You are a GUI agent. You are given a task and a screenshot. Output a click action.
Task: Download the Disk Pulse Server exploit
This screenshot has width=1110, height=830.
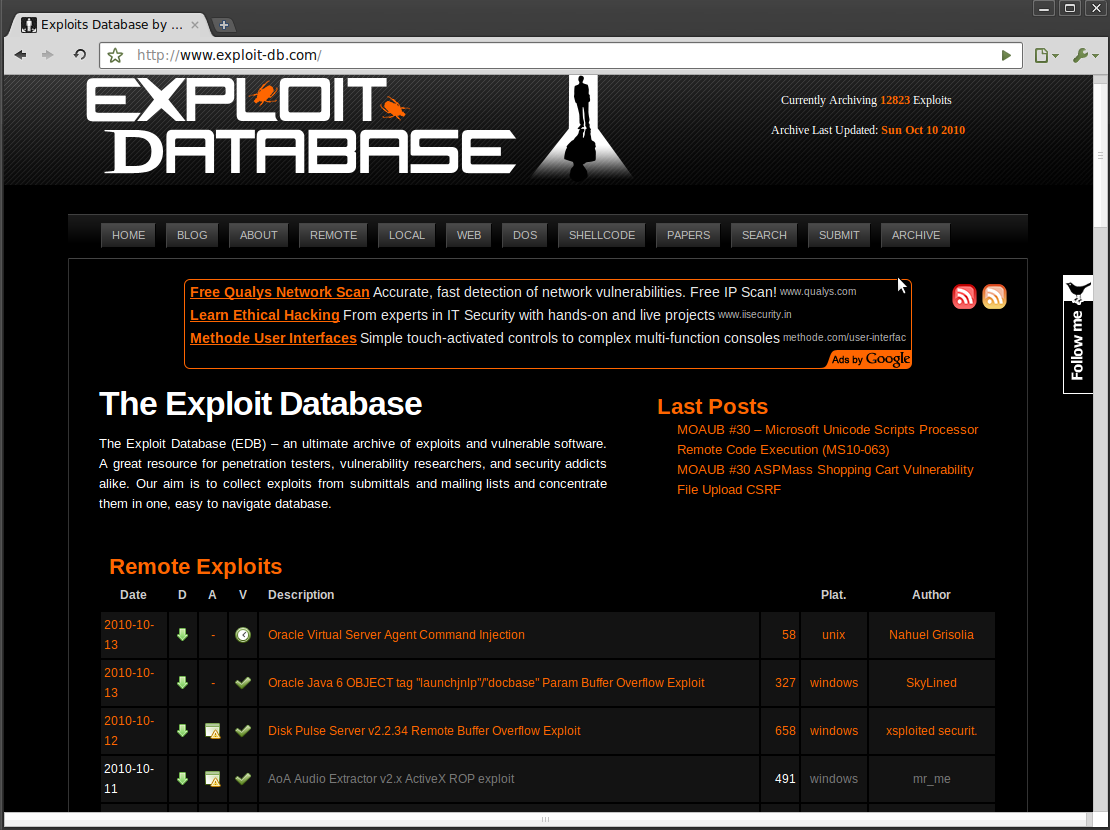pyautogui.click(x=182, y=731)
